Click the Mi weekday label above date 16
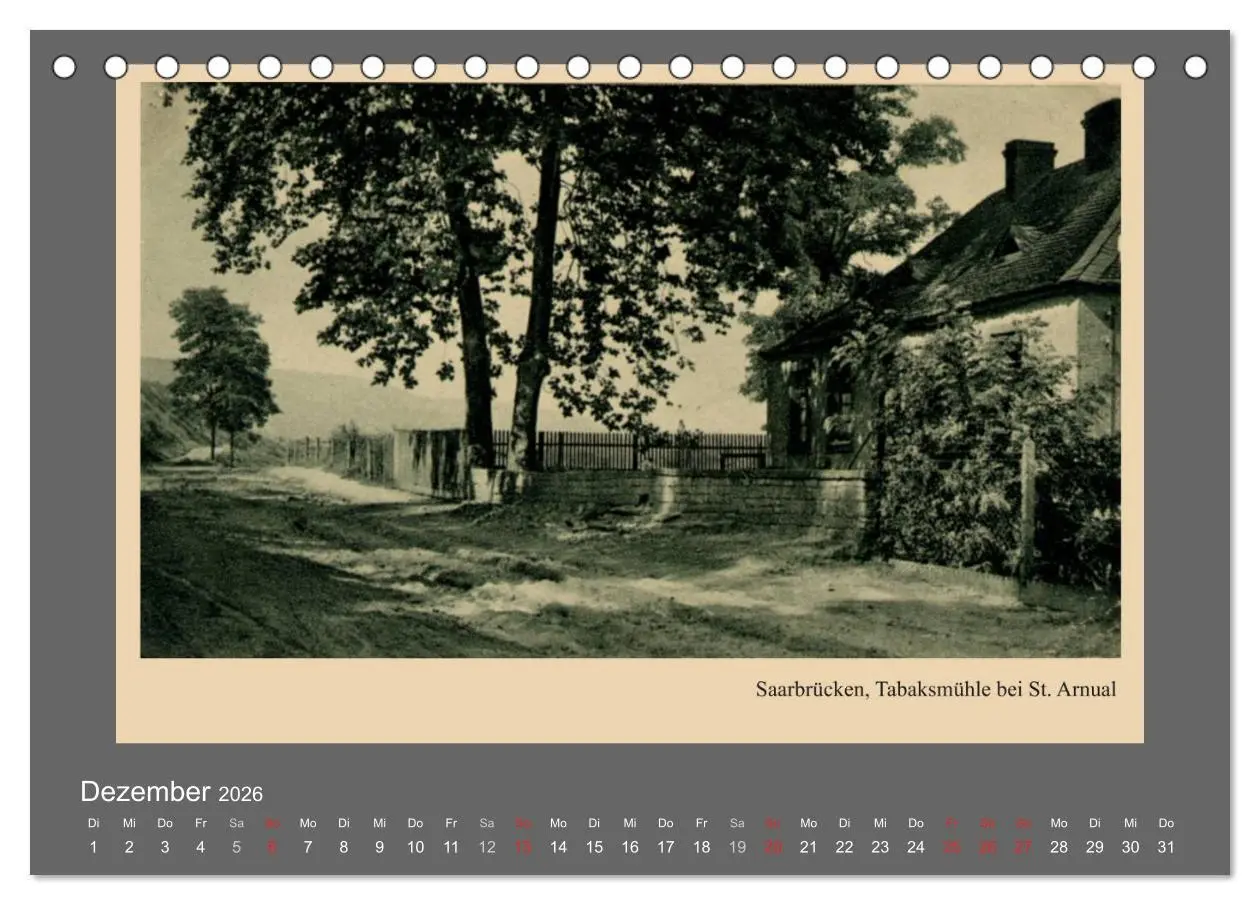 coord(630,823)
